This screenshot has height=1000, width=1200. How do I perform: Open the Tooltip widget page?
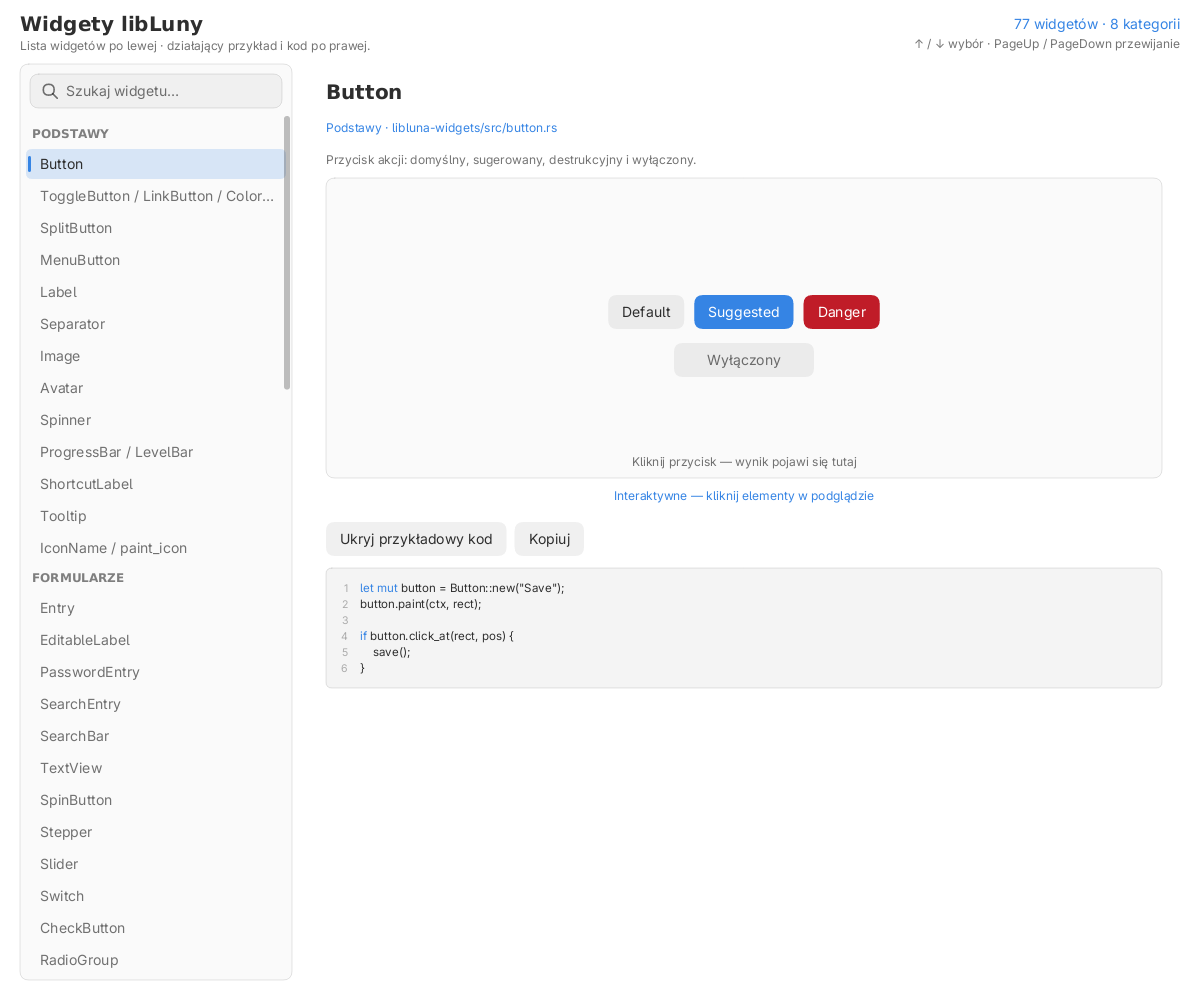click(x=155, y=516)
